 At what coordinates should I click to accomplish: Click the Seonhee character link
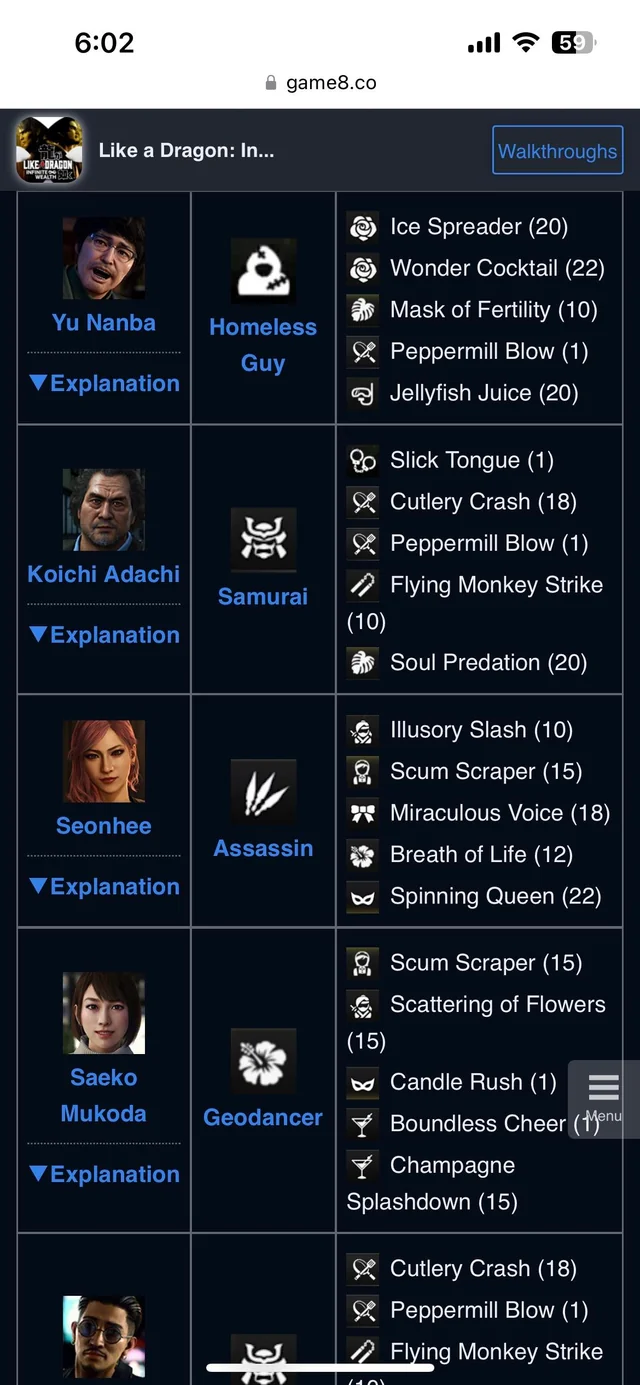coord(103,826)
